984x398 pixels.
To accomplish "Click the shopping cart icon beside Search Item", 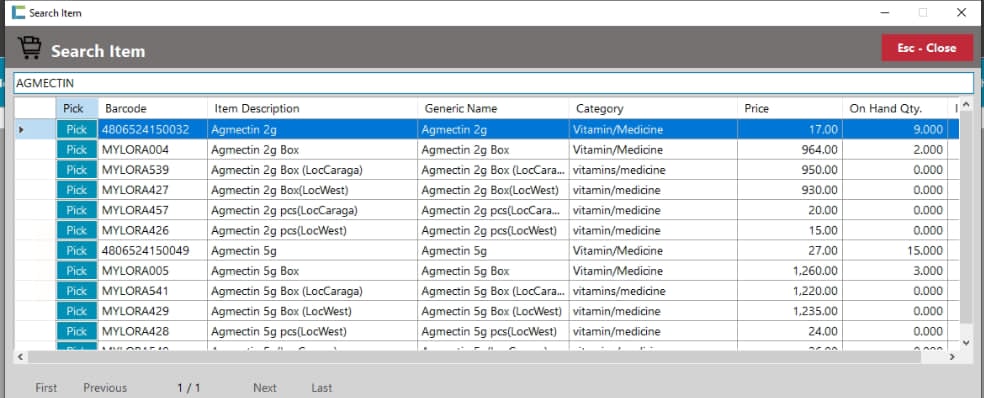I will pyautogui.click(x=29, y=48).
